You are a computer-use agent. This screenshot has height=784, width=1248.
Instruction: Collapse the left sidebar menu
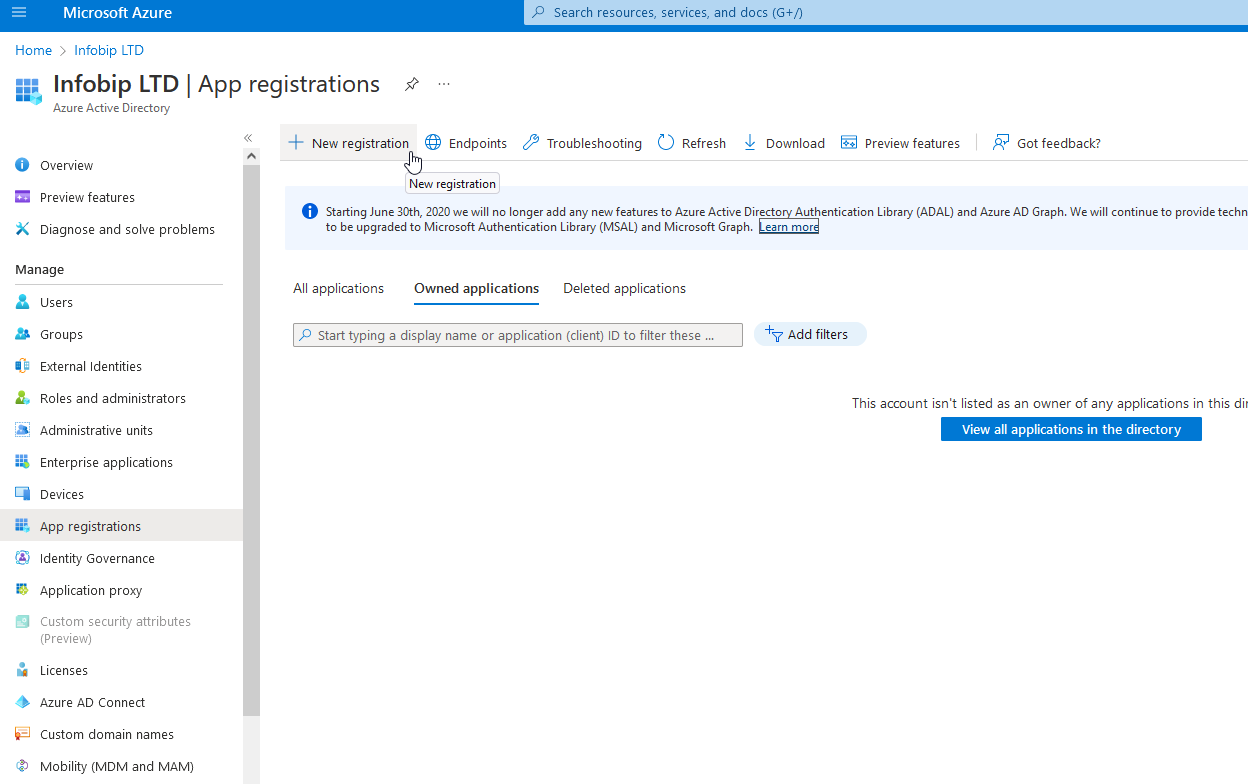tap(248, 138)
